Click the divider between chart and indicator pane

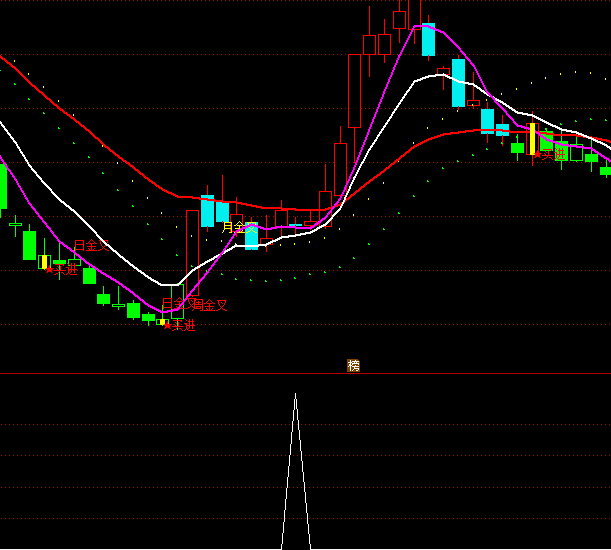[150, 374]
